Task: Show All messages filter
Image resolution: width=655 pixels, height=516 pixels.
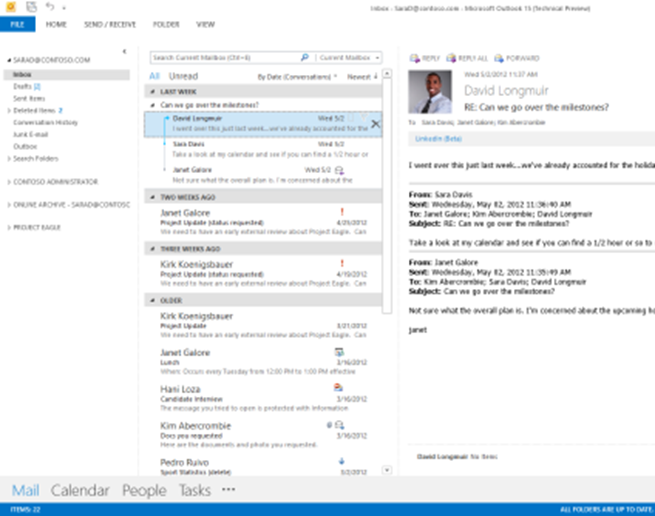Action: click(154, 76)
